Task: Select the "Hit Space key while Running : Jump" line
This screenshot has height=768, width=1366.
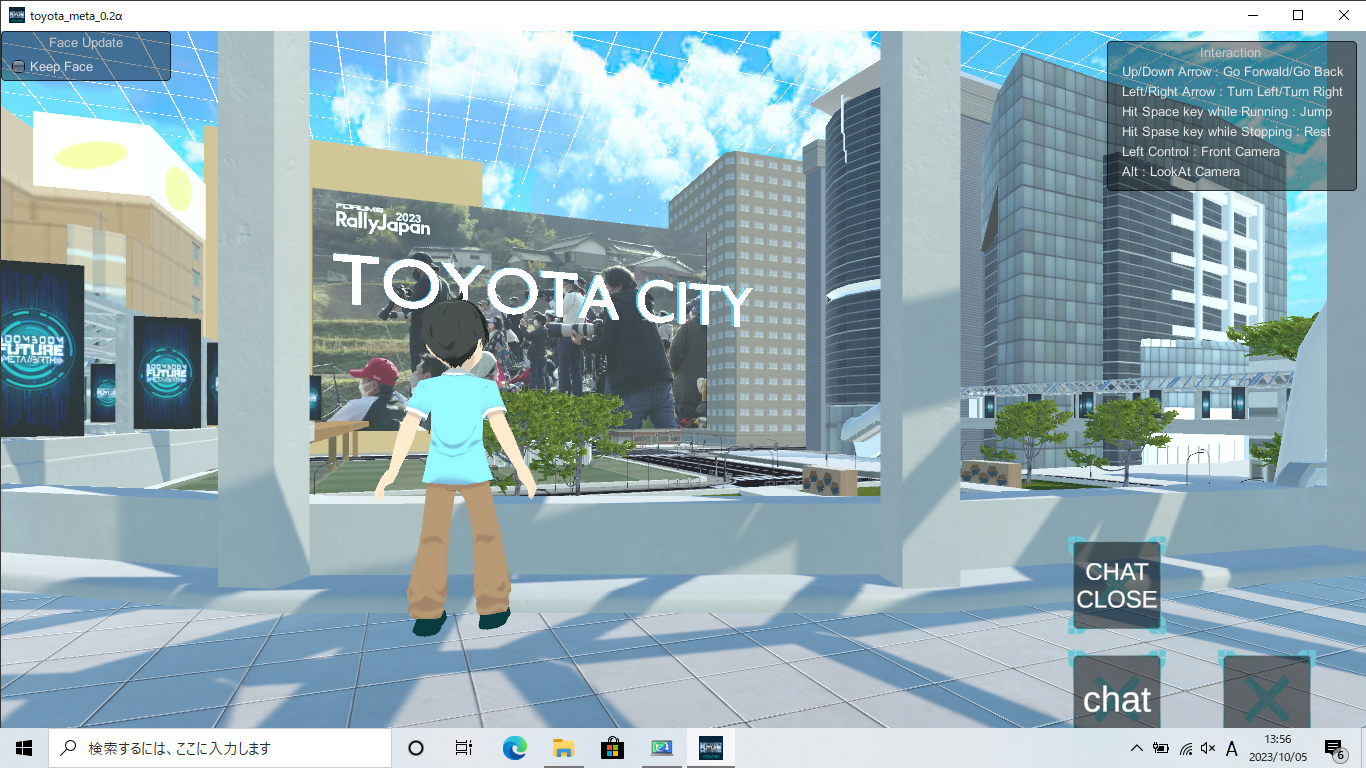Action: tap(1227, 112)
